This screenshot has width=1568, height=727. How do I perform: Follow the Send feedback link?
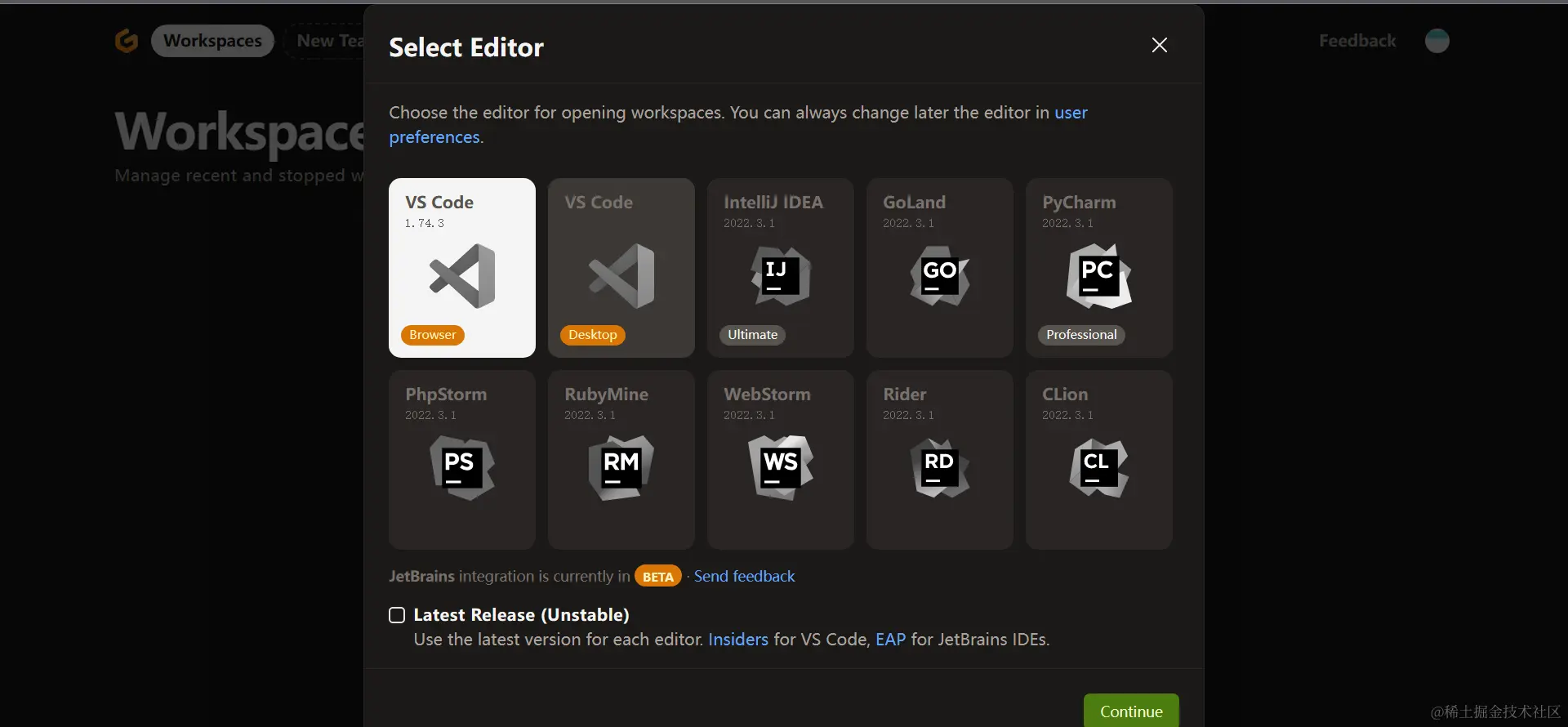tap(744, 576)
